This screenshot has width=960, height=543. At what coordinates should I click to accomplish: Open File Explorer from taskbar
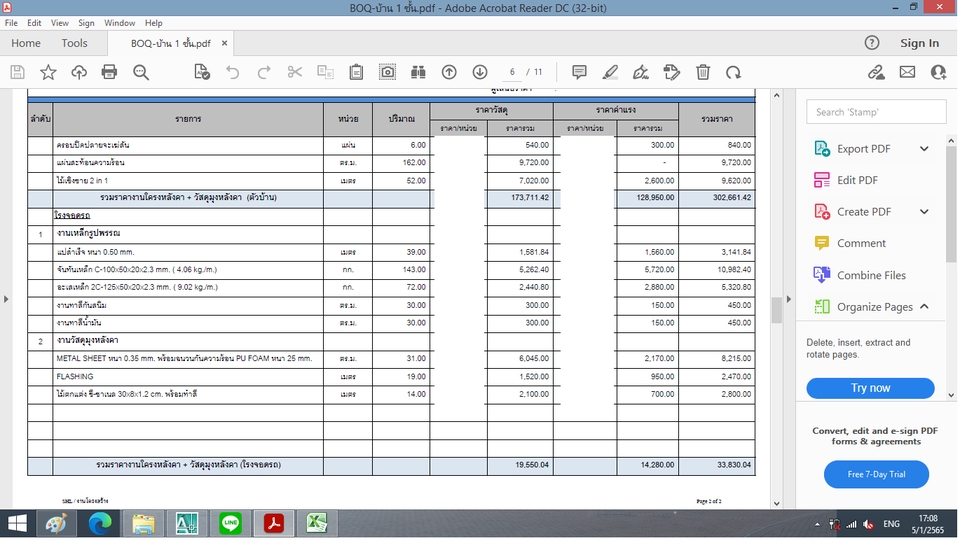click(143, 524)
